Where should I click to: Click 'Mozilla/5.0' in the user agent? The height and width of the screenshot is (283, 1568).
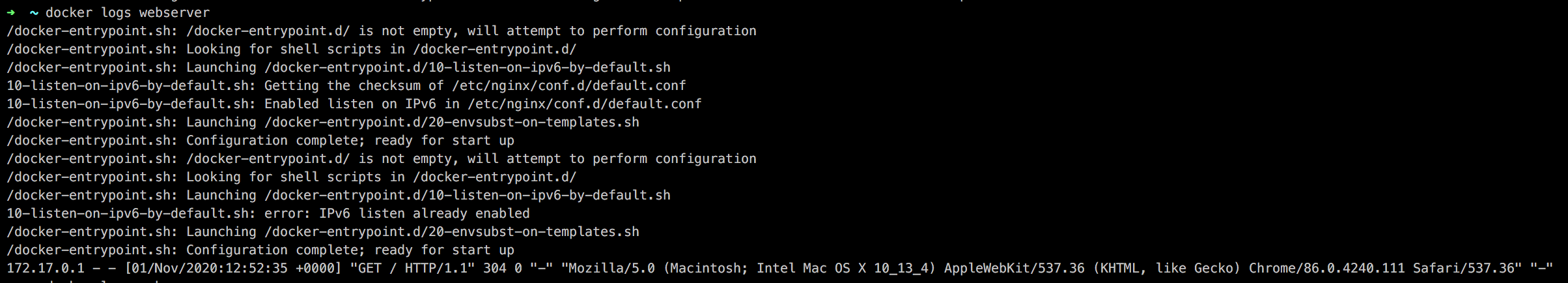tap(612, 268)
